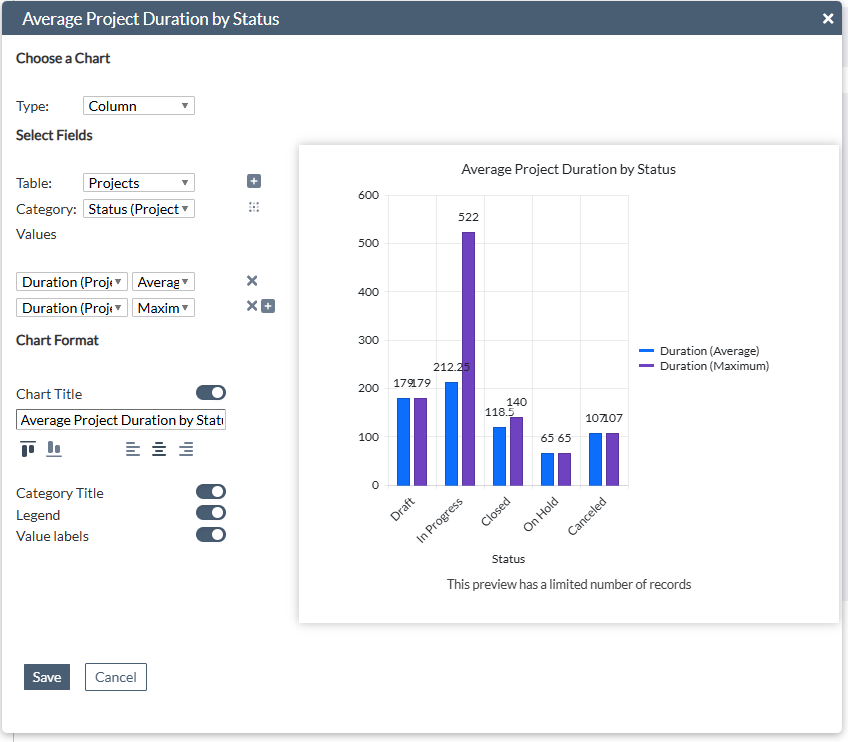Cancel the chart dialog

click(x=116, y=677)
